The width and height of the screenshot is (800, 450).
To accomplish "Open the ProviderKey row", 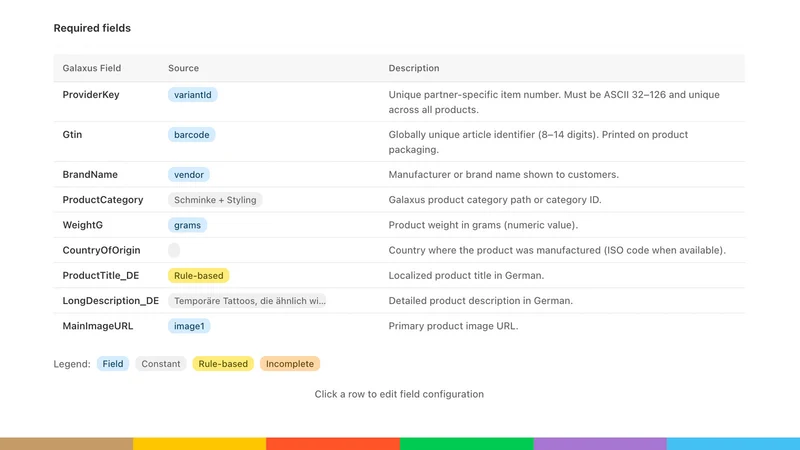I will (399, 102).
